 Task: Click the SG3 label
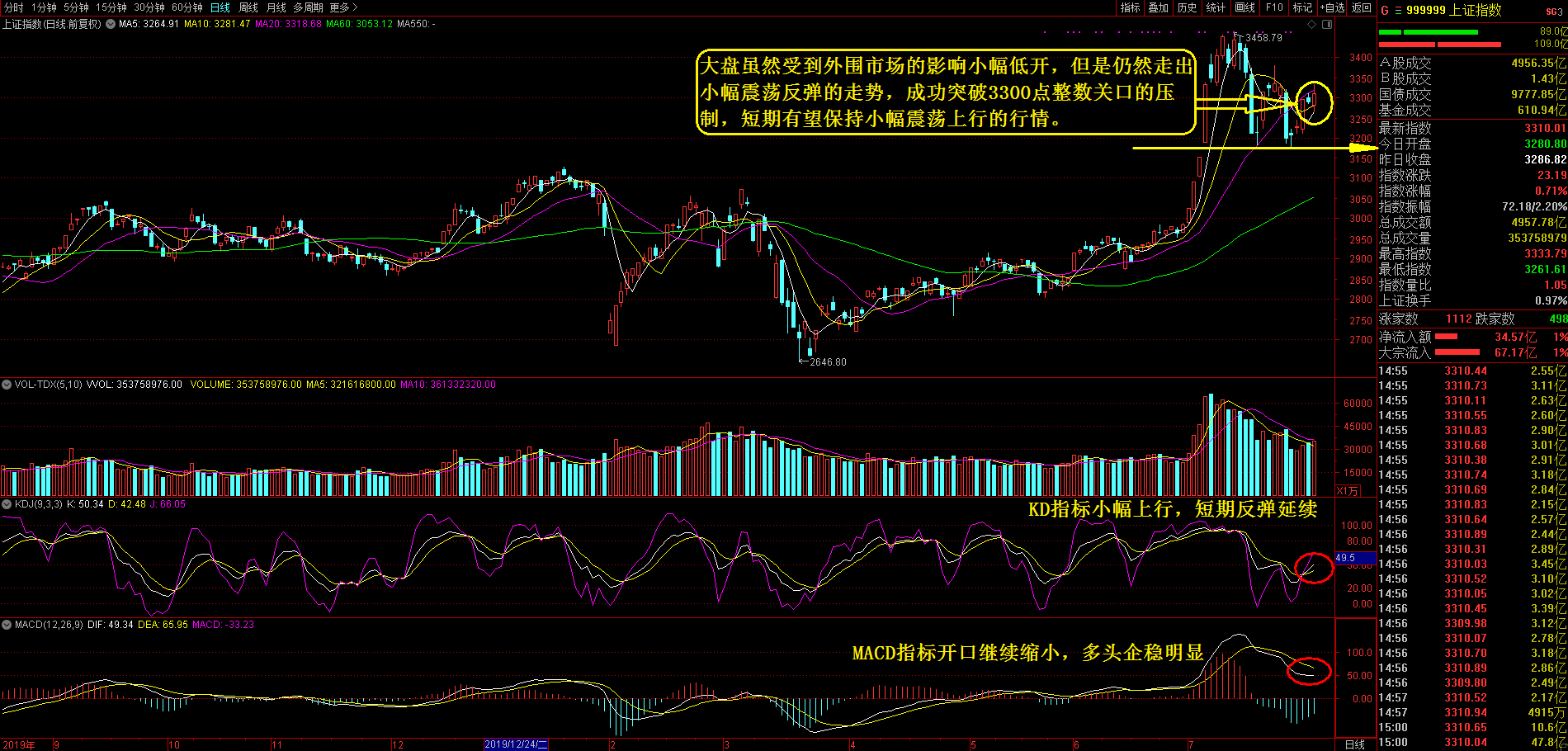[1555, 12]
